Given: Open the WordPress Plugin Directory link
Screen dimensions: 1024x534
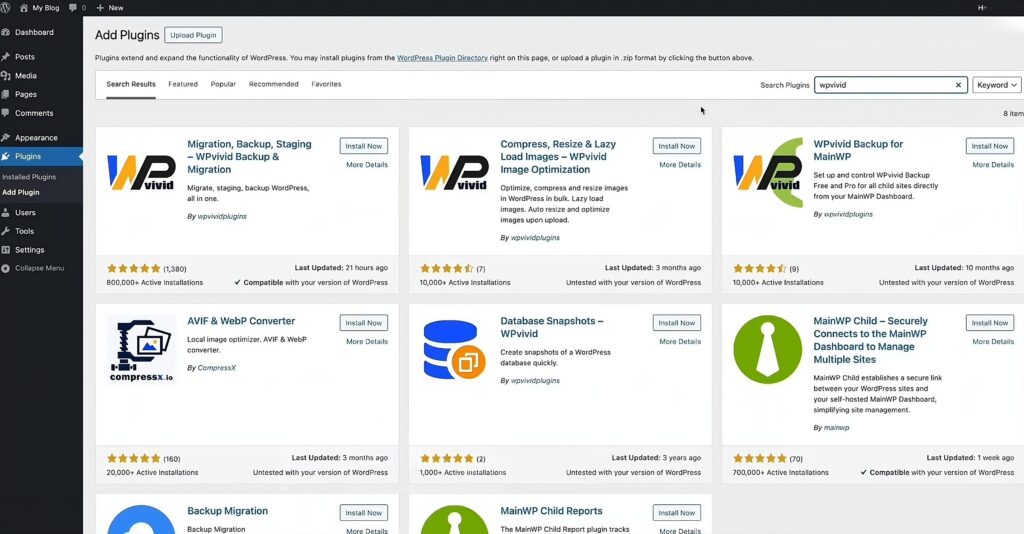Looking at the screenshot, I should pyautogui.click(x=442, y=58).
